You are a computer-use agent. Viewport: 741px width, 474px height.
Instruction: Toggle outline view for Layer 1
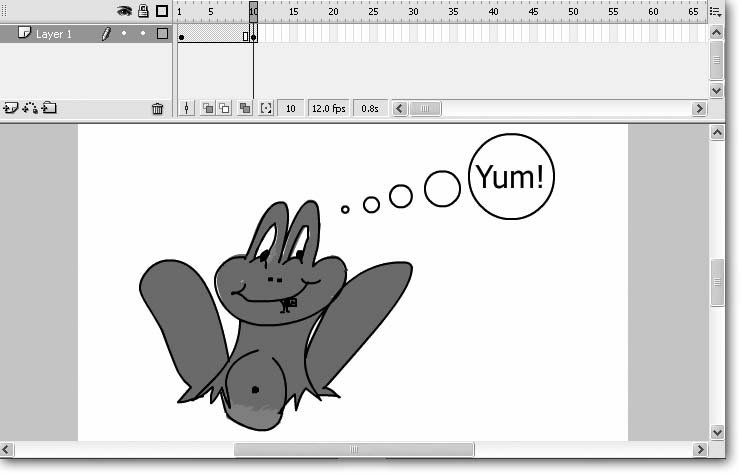(162, 34)
